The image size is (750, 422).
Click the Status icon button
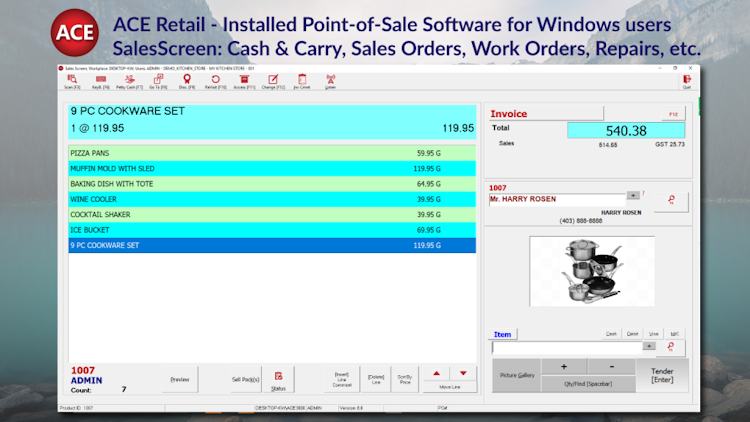[278, 380]
